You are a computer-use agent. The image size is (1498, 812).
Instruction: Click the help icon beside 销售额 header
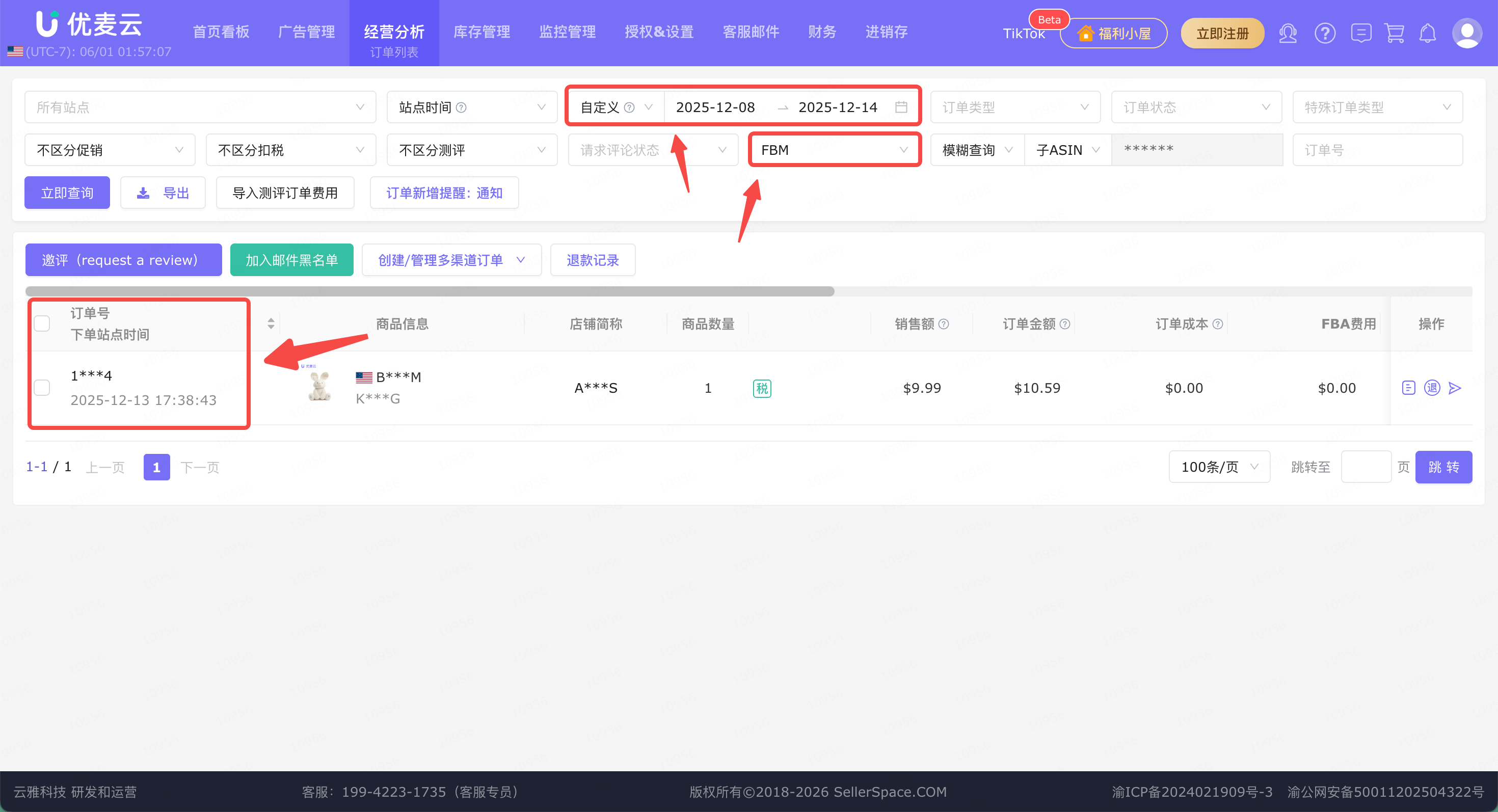(x=944, y=324)
